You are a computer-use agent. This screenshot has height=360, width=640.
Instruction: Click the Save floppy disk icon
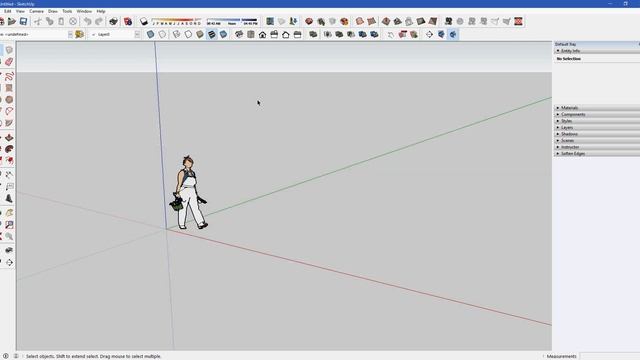tap(23, 21)
